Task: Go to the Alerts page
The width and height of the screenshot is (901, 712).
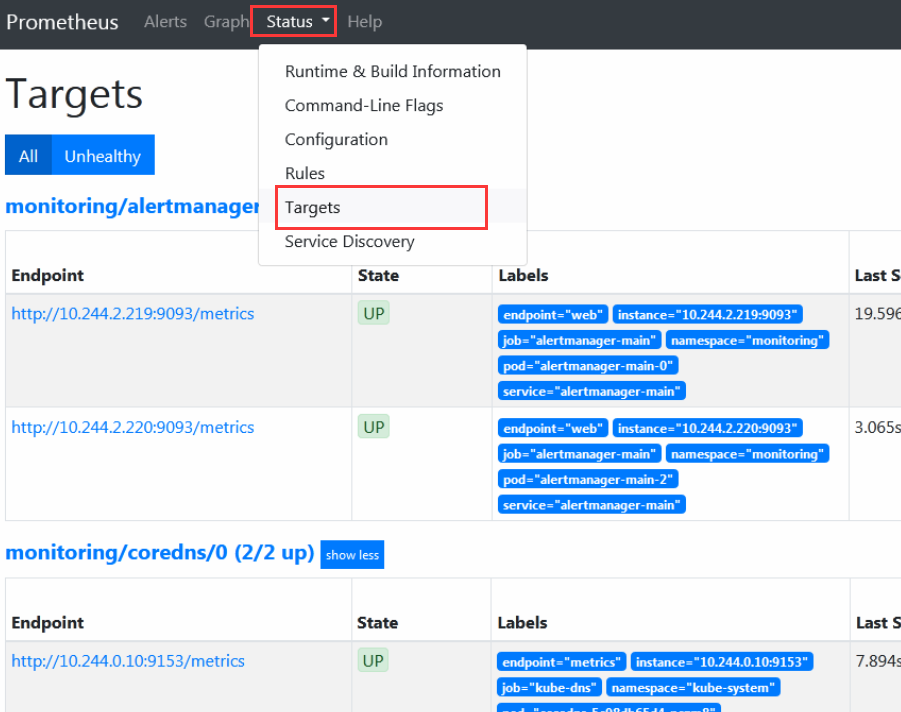Action: click(165, 22)
